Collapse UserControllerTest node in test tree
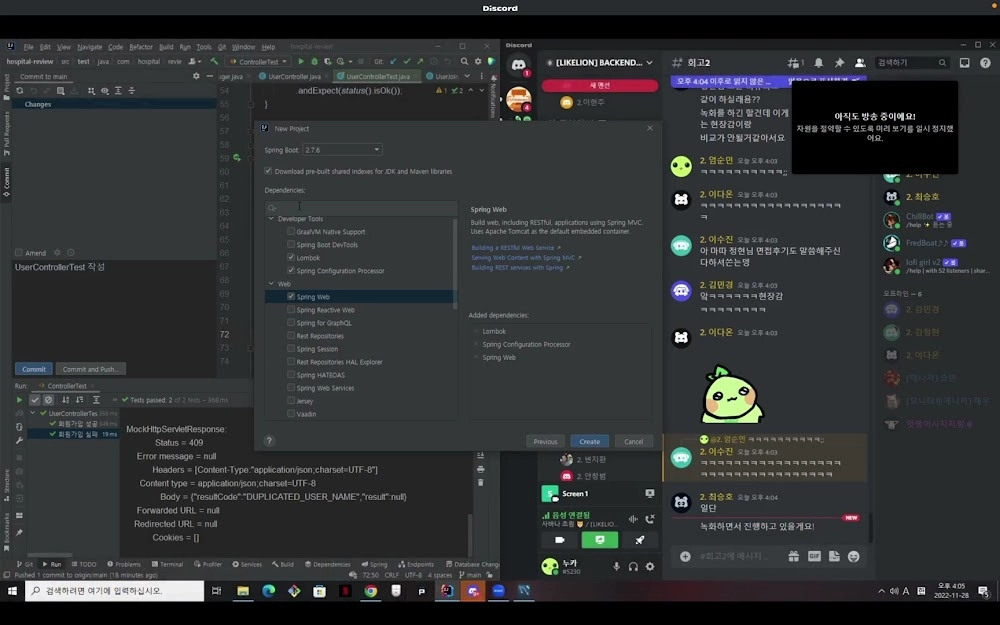 [33, 413]
